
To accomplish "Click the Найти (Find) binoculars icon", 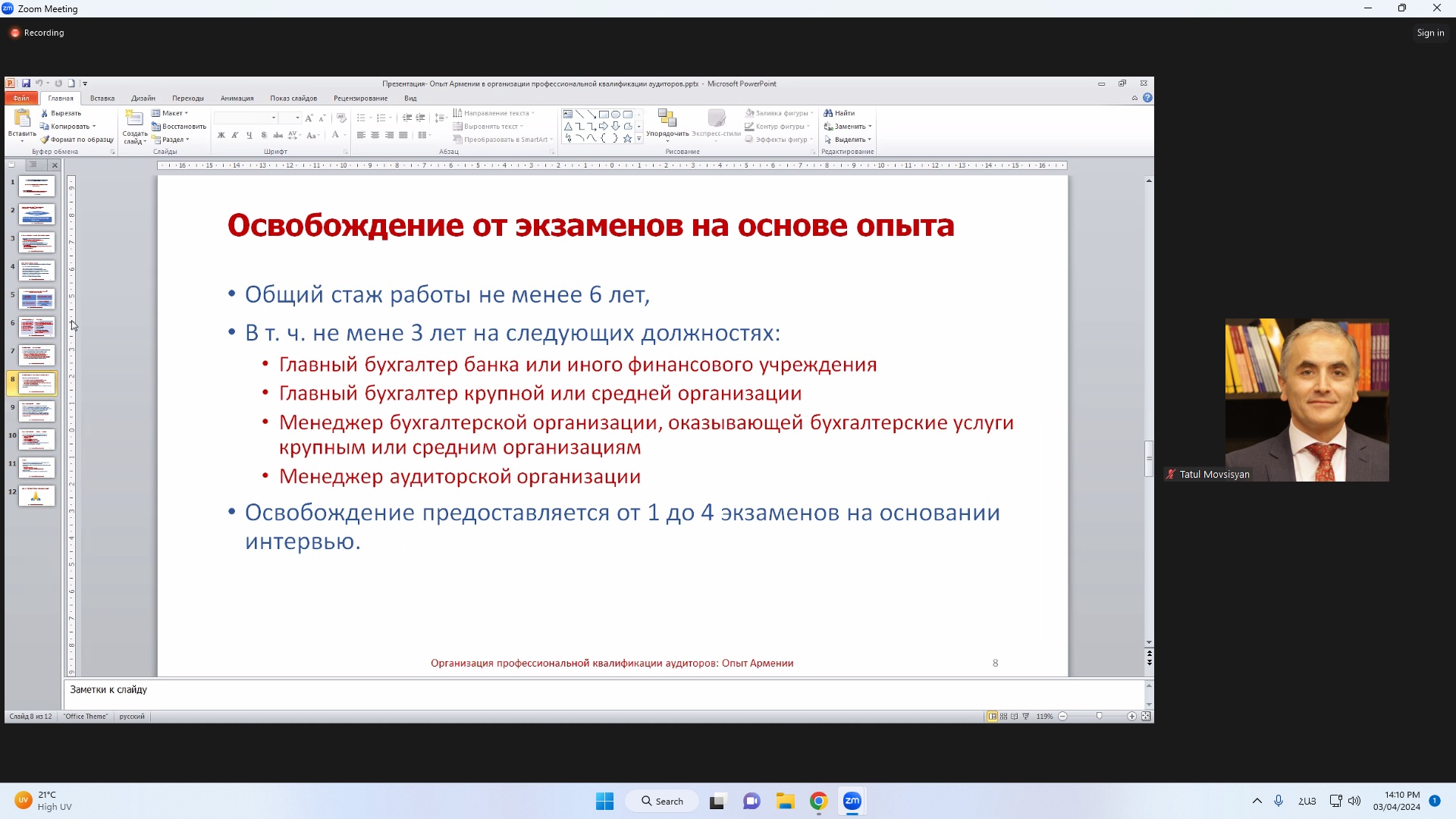I will (828, 113).
